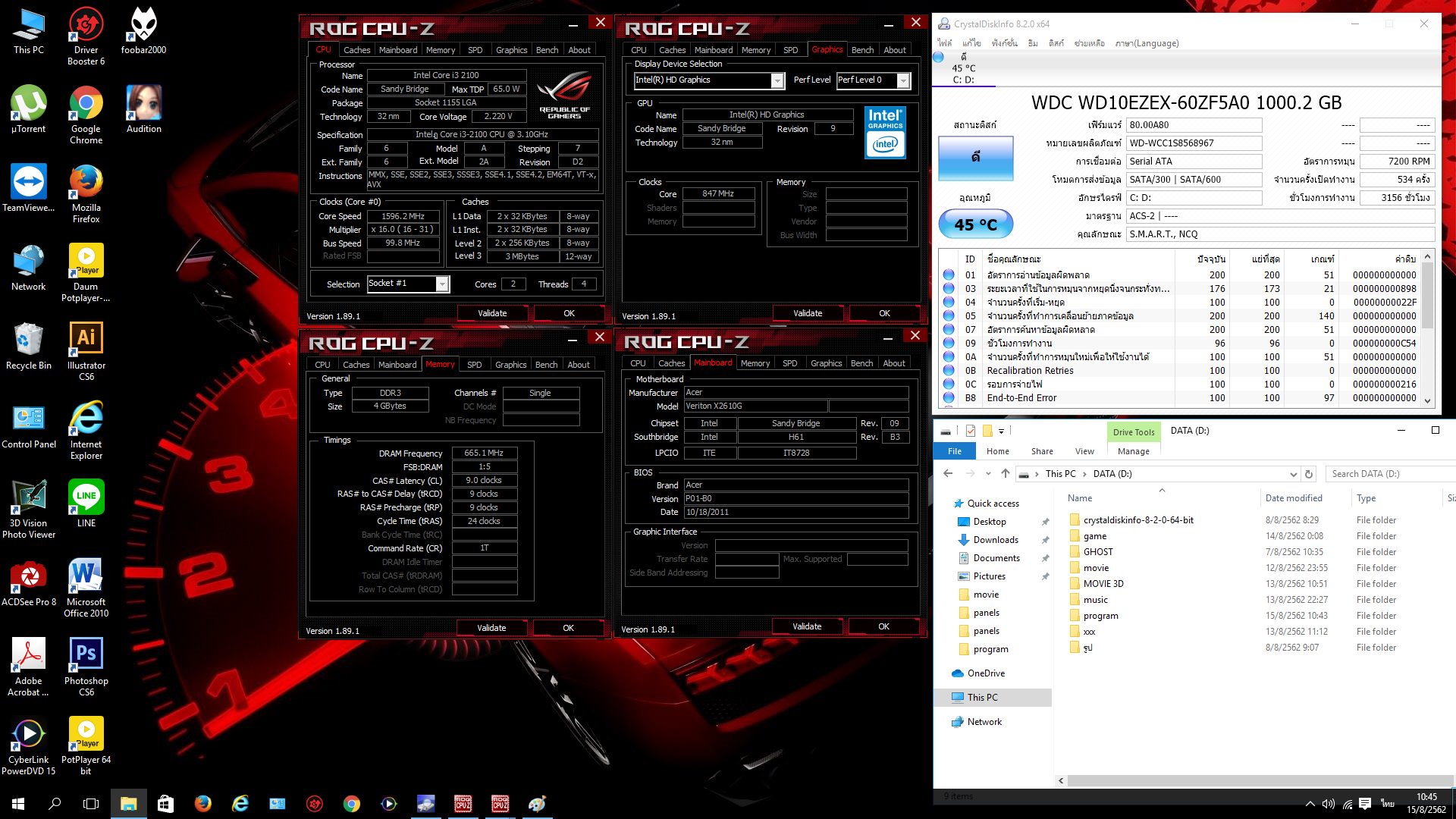1456x819 pixels.
Task: Click the Search DATA (D:) field
Action: point(1391,474)
